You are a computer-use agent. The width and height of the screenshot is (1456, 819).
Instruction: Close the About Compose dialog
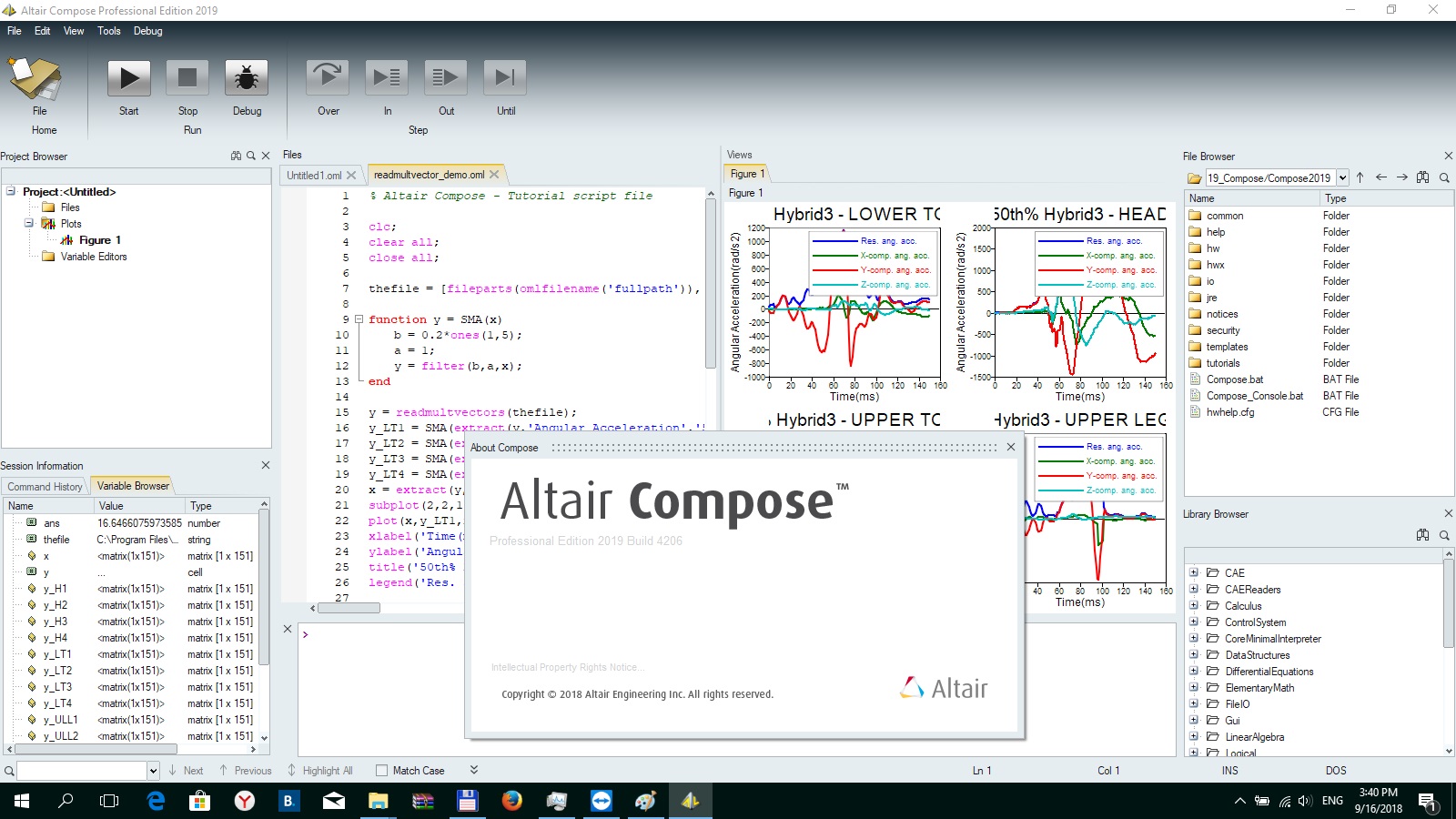pyautogui.click(x=1011, y=447)
